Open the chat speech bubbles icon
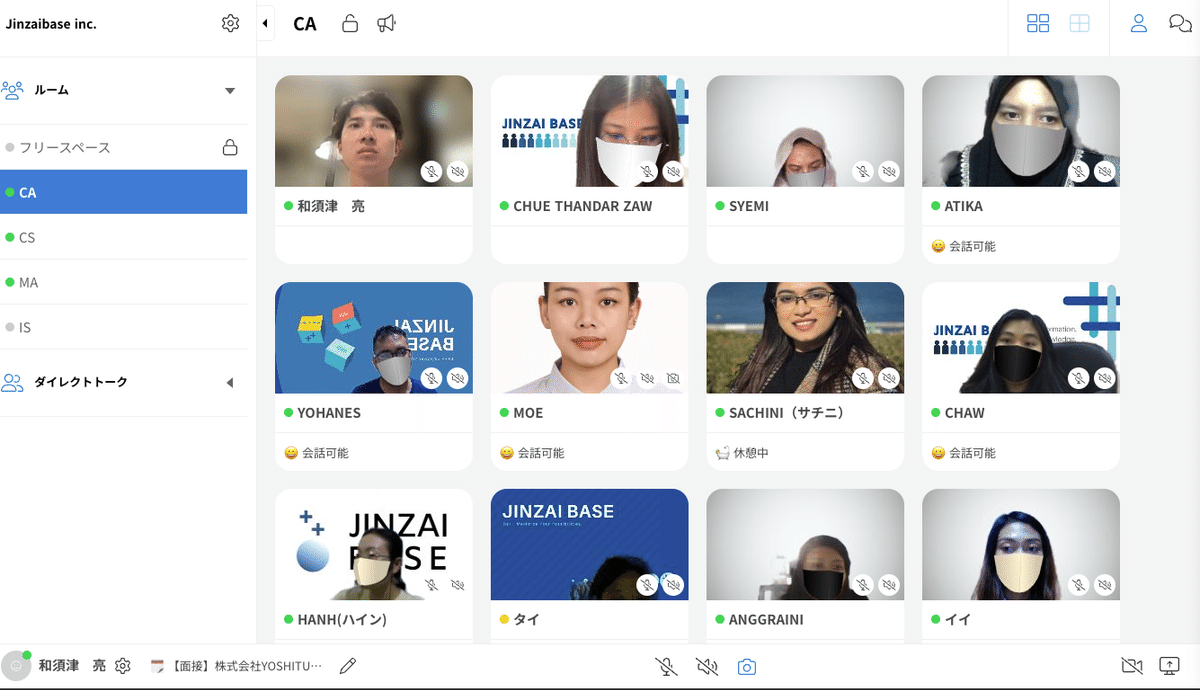Screen dimensions: 1200x690 pos(1180,23)
